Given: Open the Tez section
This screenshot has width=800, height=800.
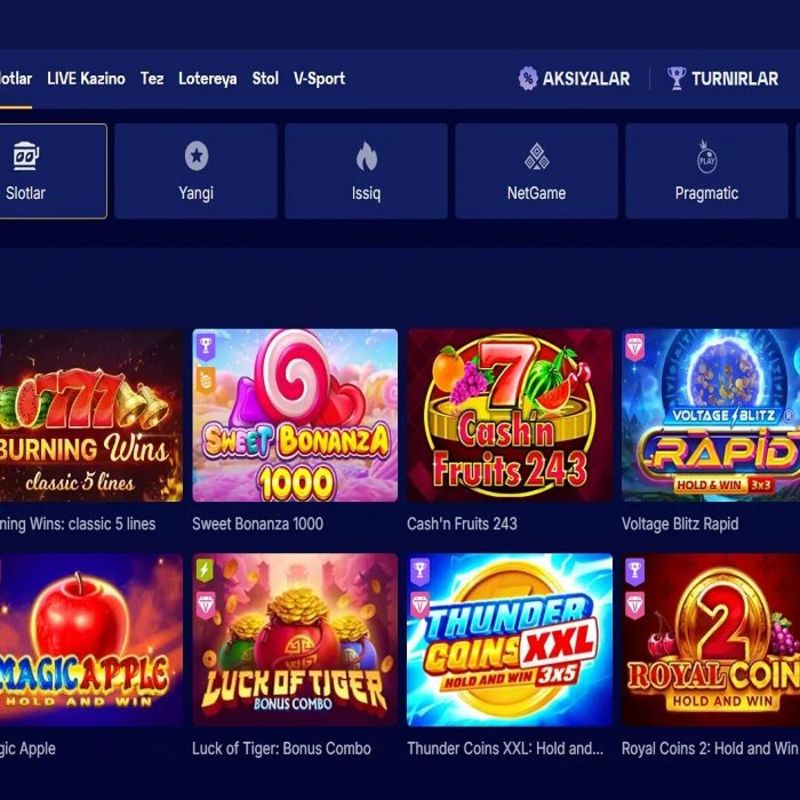Looking at the screenshot, I should pyautogui.click(x=152, y=79).
